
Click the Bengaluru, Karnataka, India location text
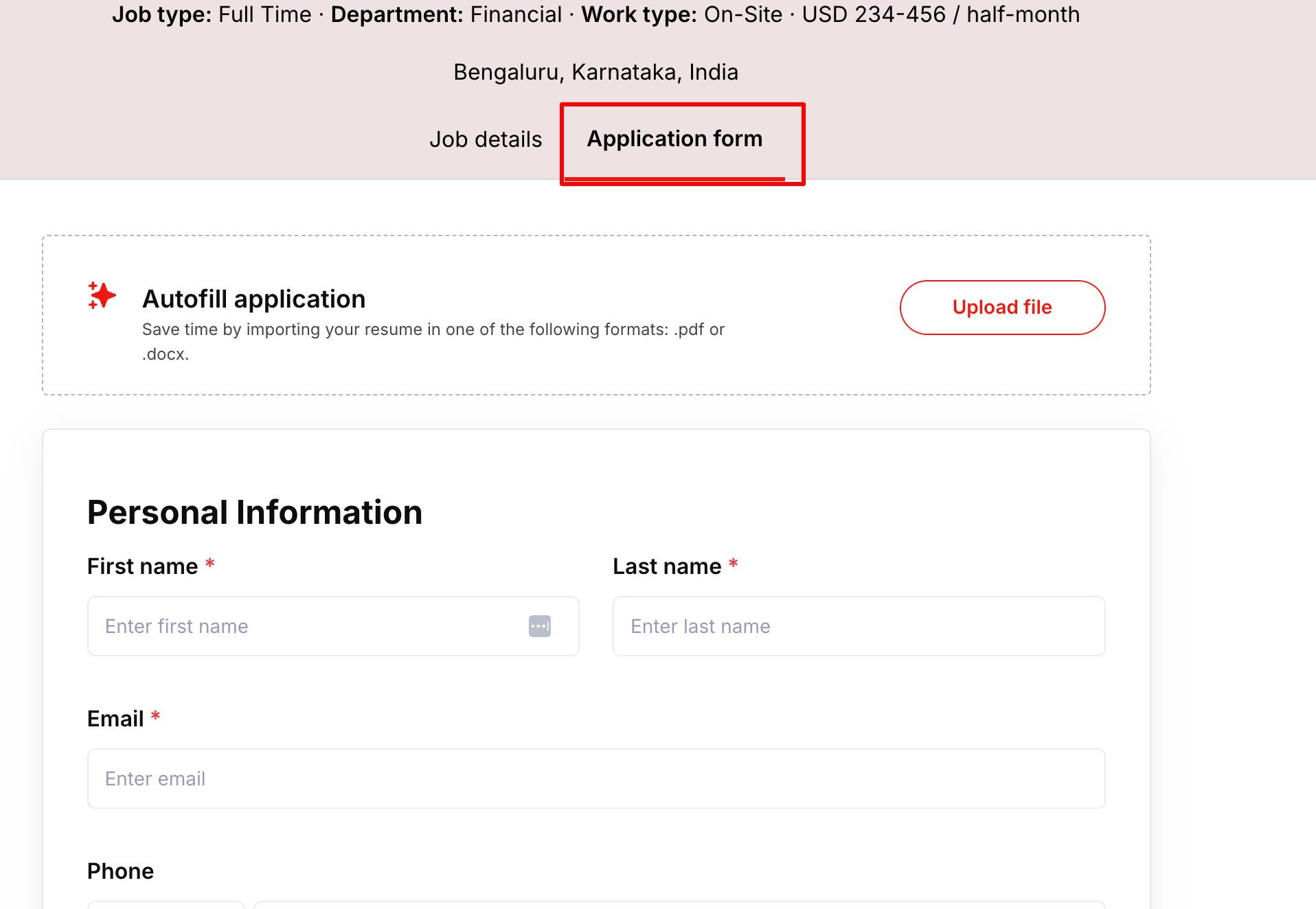(595, 72)
